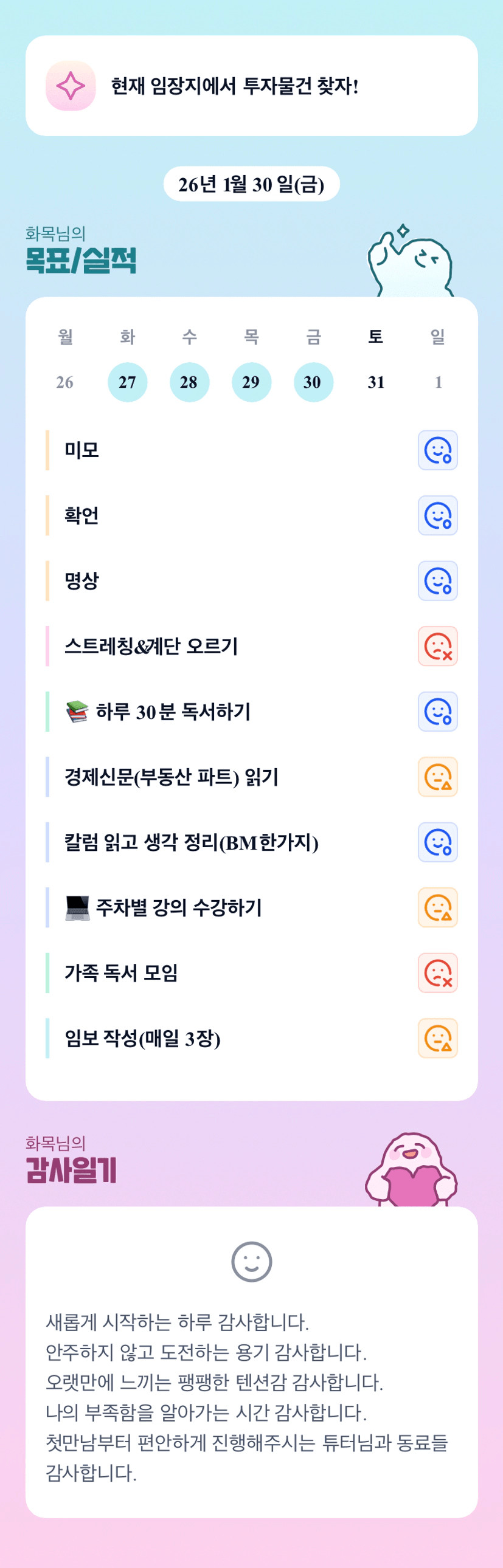Click the blue smiley for 칼럼 읽고 생각 정리
The height and width of the screenshot is (1568, 503).
[x=437, y=842]
